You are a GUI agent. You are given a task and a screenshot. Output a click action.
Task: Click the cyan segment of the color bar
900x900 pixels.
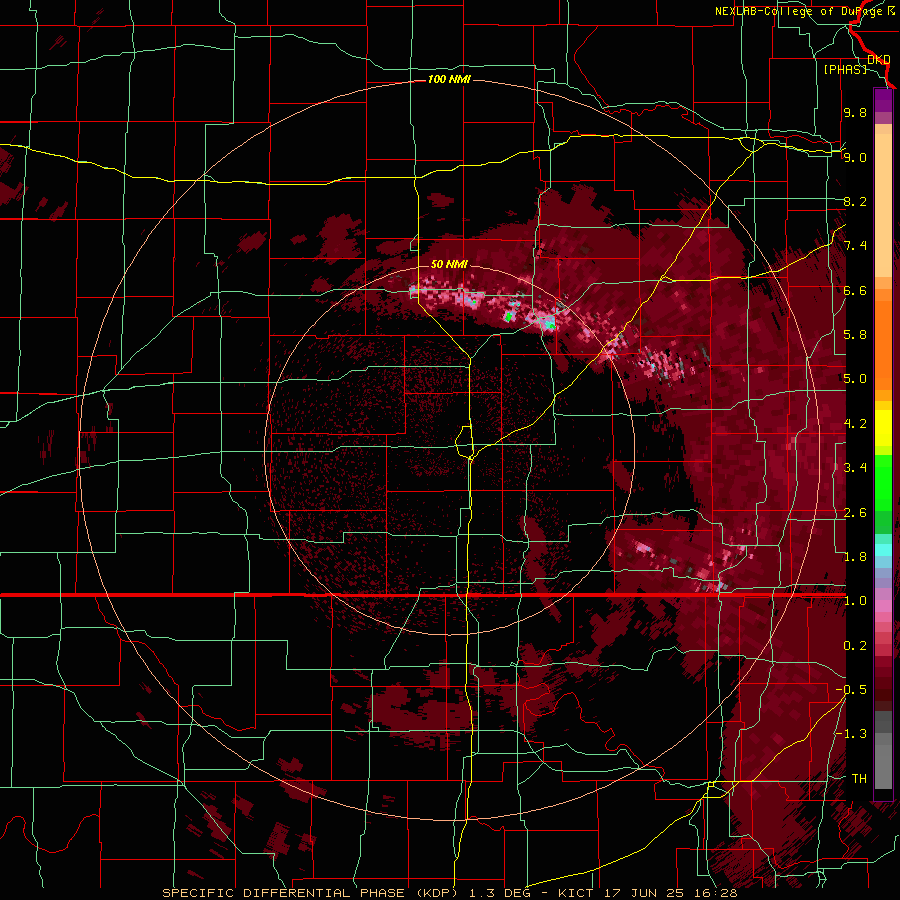(x=883, y=550)
